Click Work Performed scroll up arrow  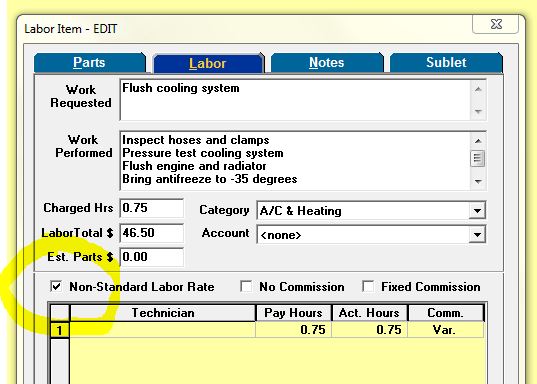click(478, 141)
